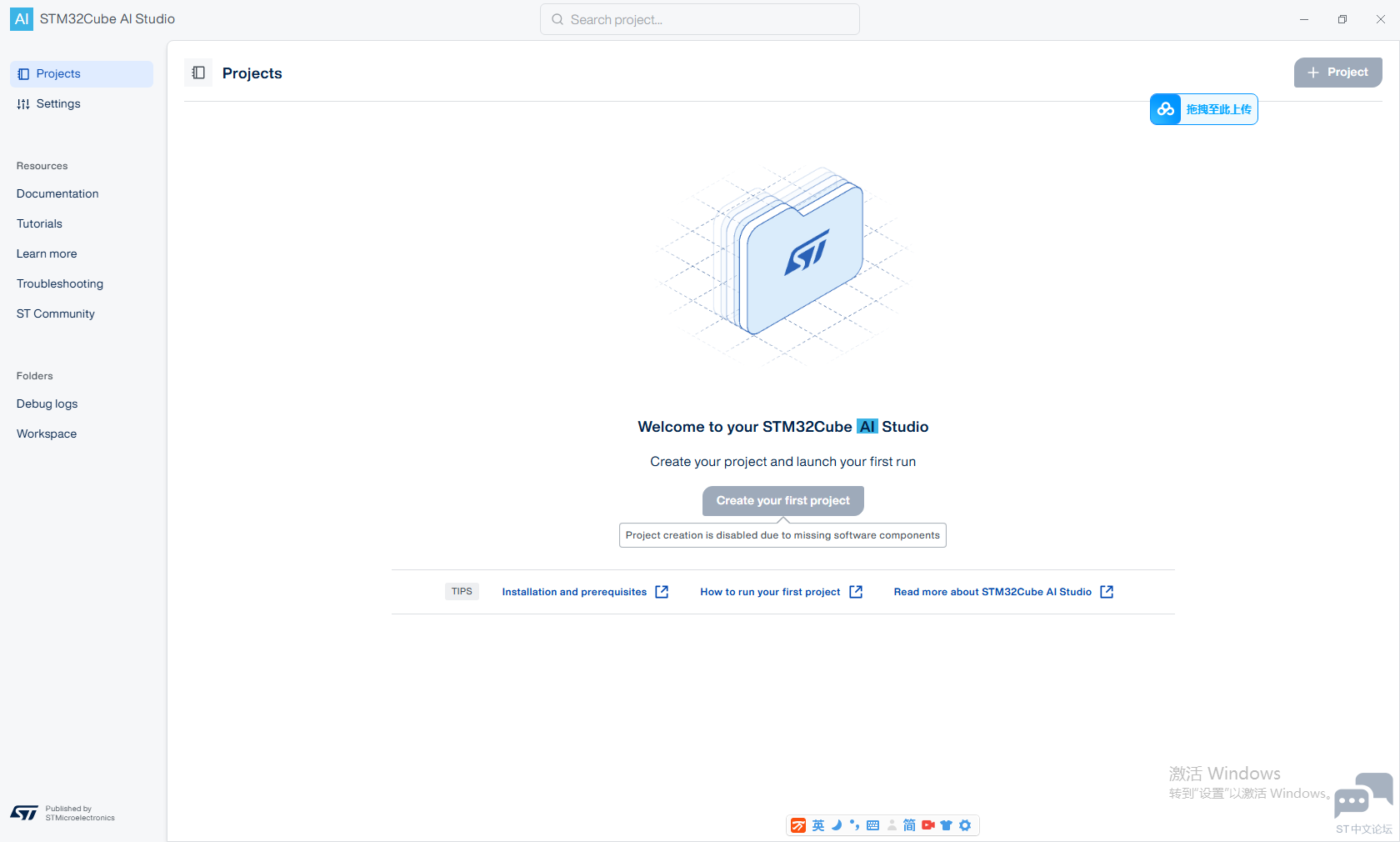Open the shirt skin icon in IME bar

point(947,825)
